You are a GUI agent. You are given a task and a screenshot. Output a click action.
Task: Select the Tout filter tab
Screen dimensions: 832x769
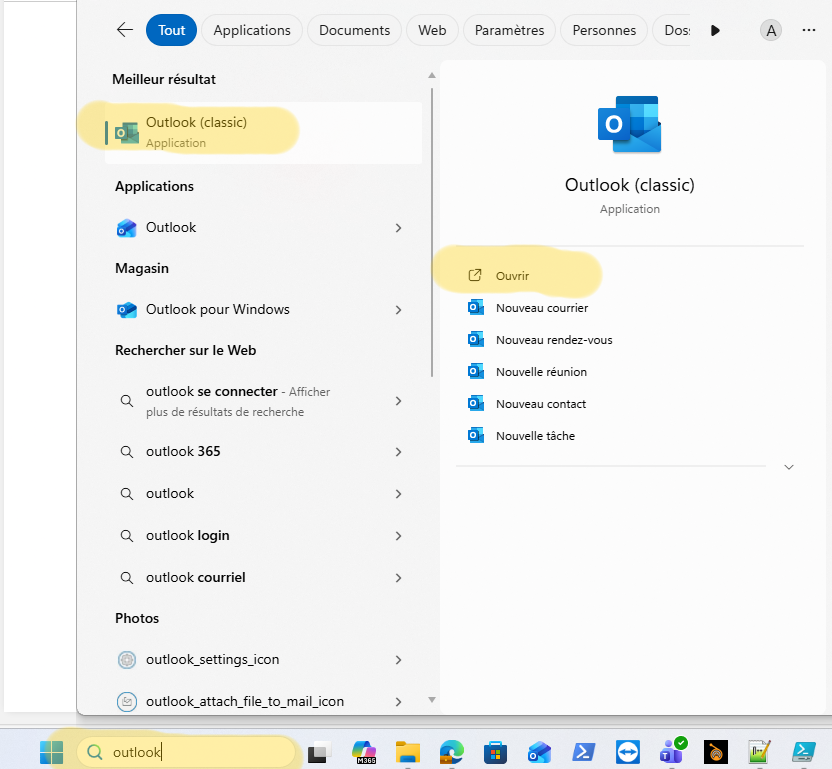point(171,30)
